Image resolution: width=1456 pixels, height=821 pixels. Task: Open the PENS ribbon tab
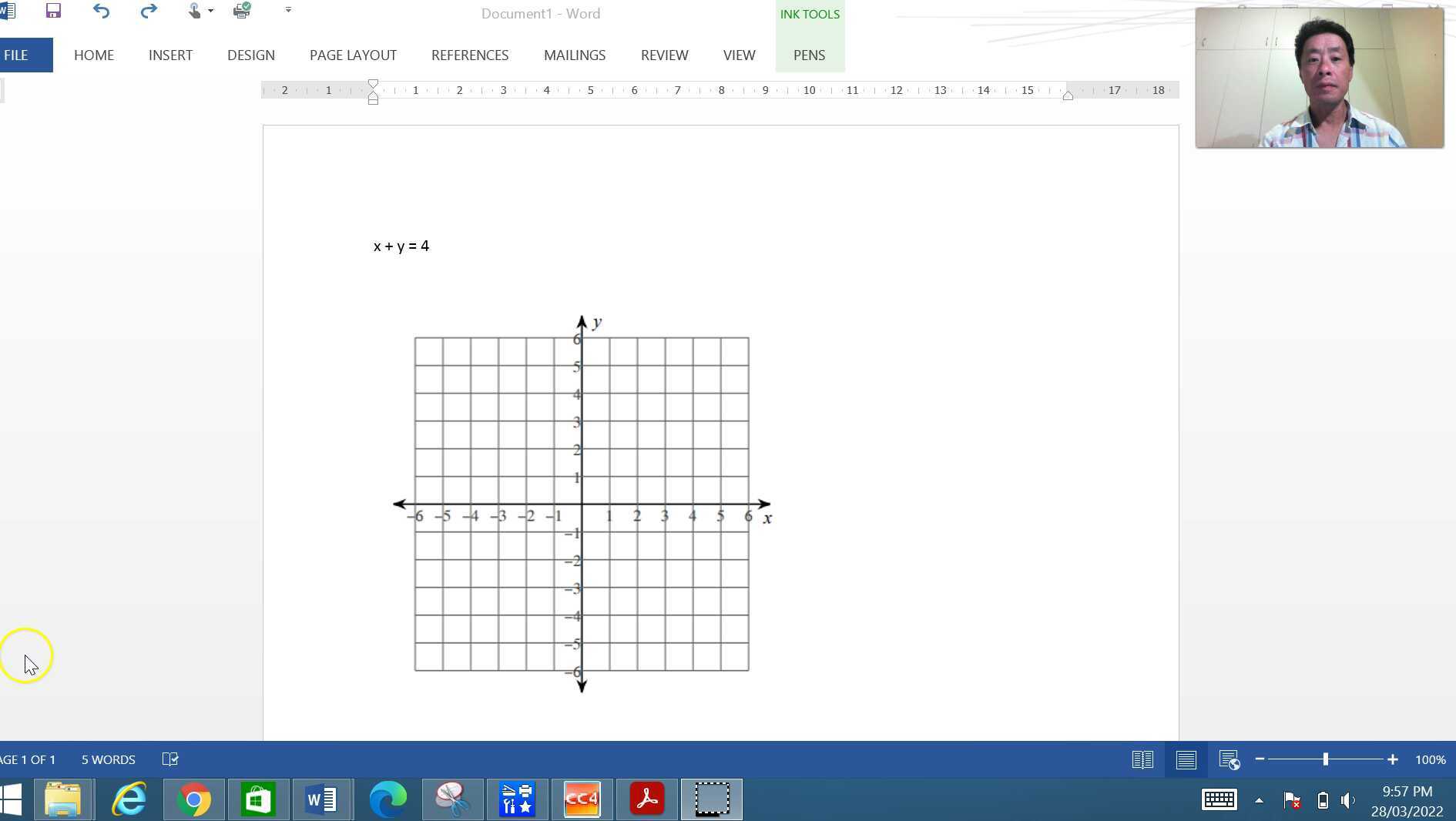coord(809,55)
